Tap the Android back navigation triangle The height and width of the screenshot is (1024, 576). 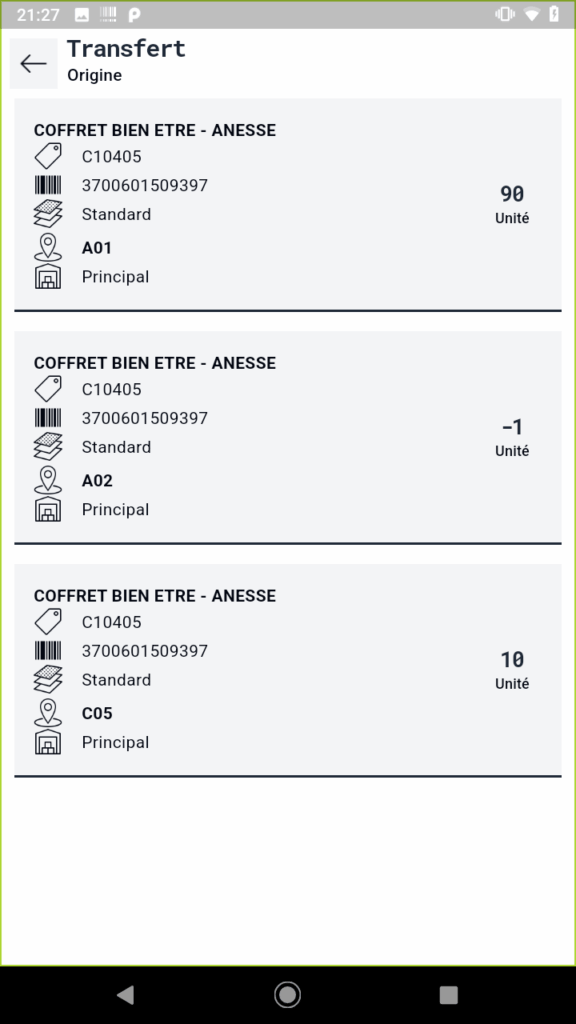point(125,995)
